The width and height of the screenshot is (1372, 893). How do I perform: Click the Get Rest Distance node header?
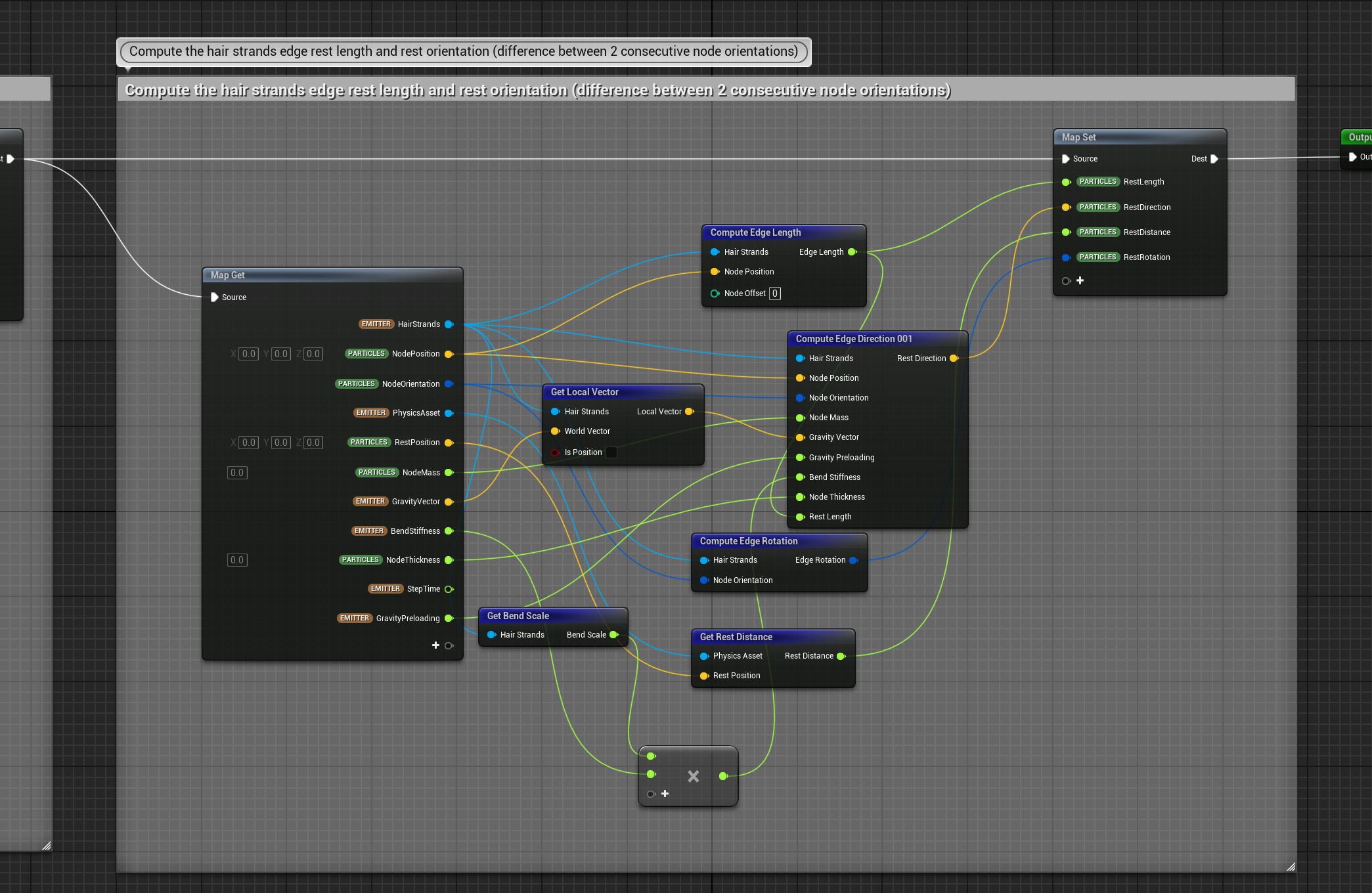pyautogui.click(x=736, y=637)
